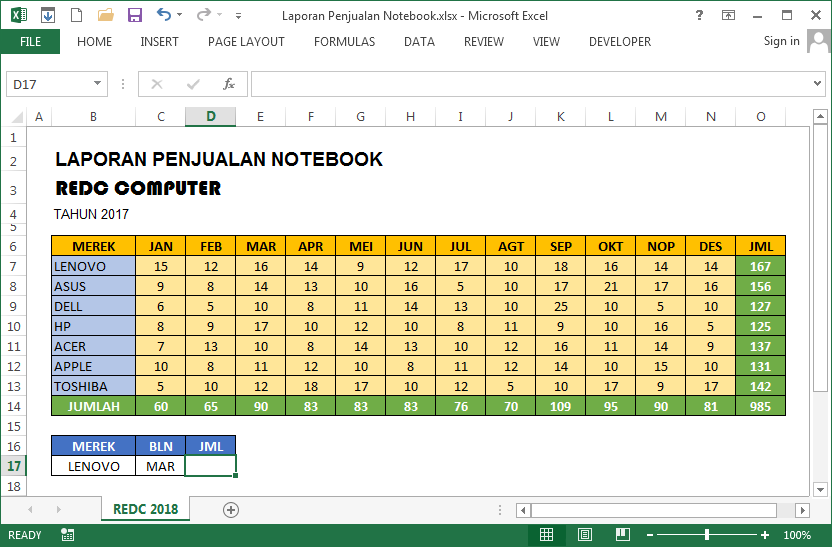The width and height of the screenshot is (832, 547).
Task: Switch to the DATA tab
Action: (419, 41)
